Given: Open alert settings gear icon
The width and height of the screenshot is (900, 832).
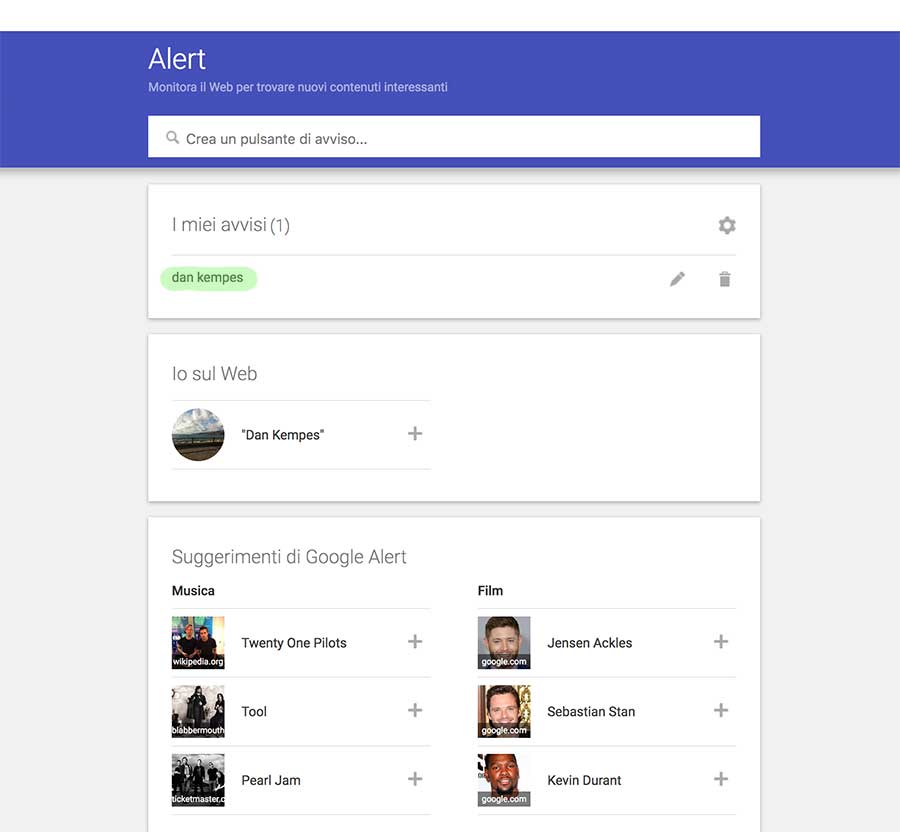Looking at the screenshot, I should (x=727, y=225).
